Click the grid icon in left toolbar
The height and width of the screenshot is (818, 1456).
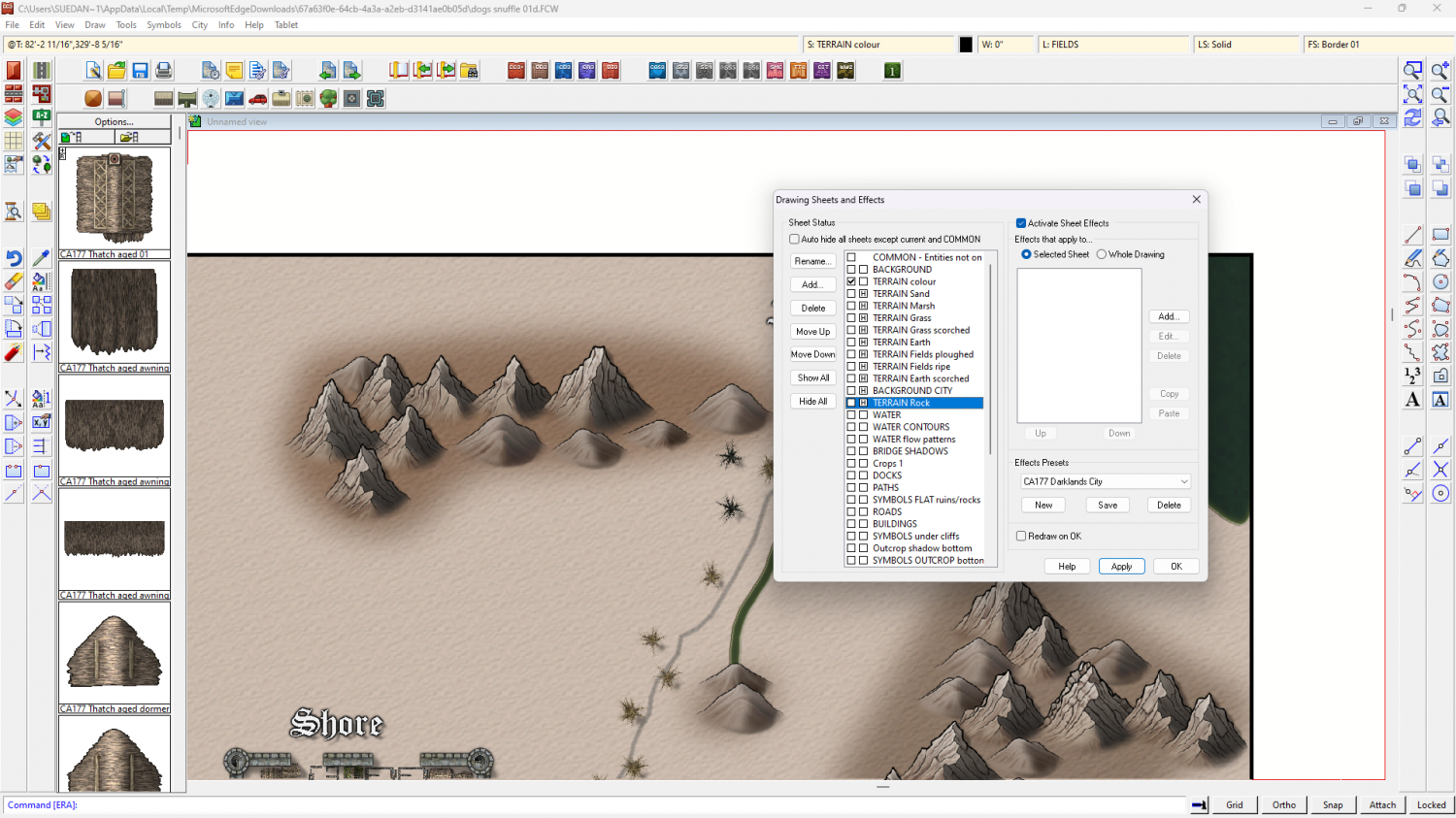[14, 141]
